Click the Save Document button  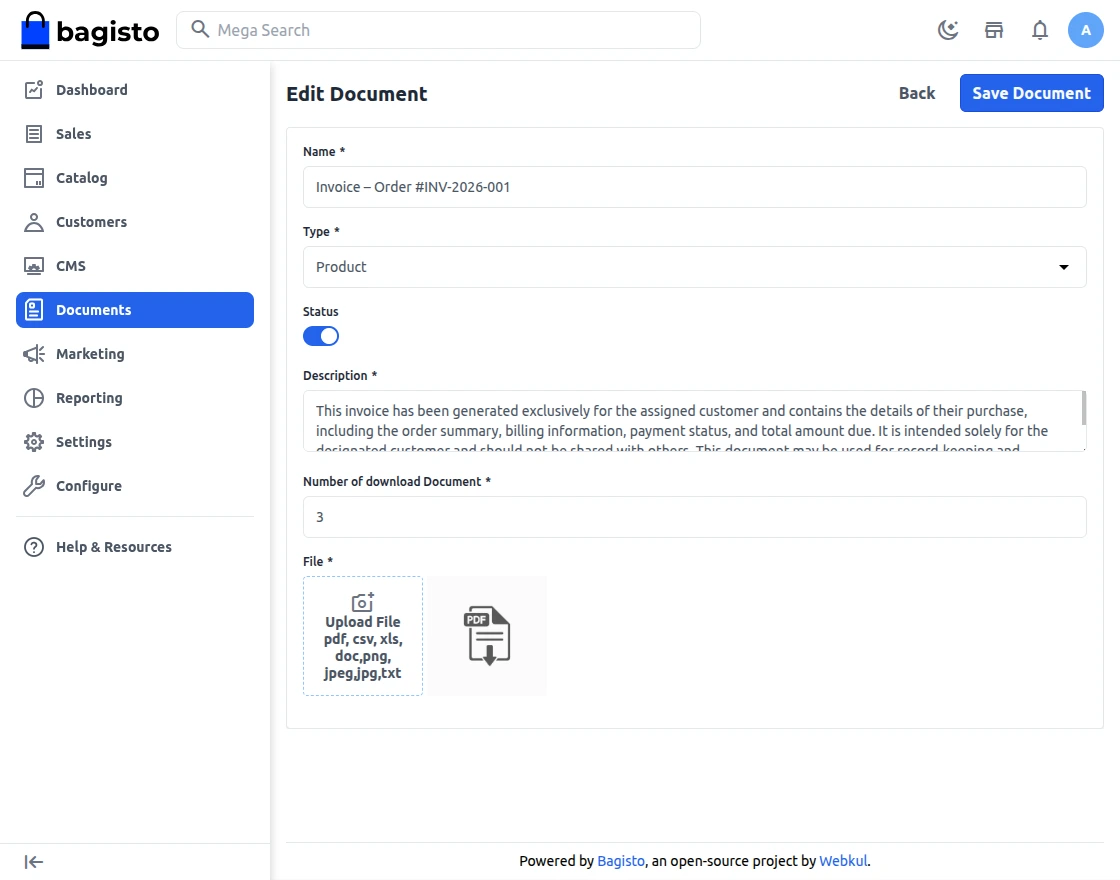point(1031,93)
